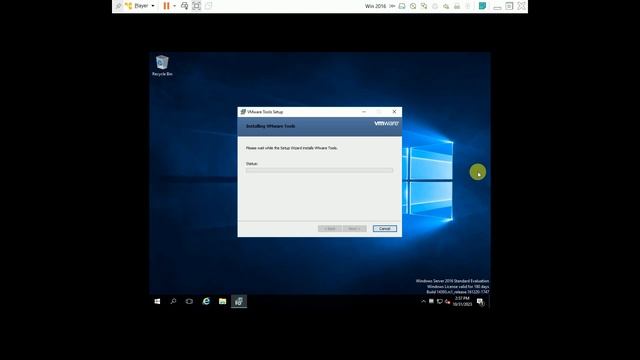Click the hard disk device icon
The height and width of the screenshot is (360, 640).
click(x=402, y=6)
